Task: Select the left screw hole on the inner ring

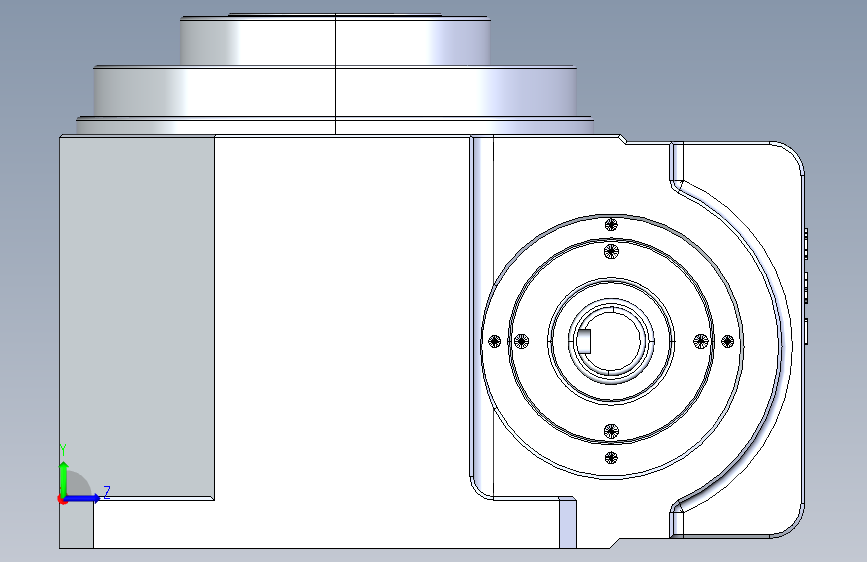Action: click(x=521, y=341)
